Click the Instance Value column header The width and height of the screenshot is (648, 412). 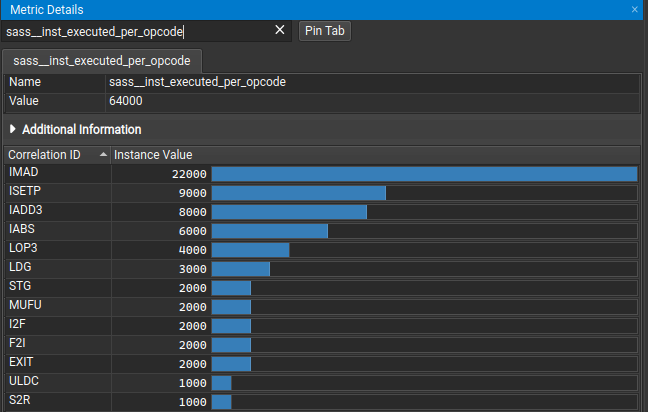tap(375, 155)
